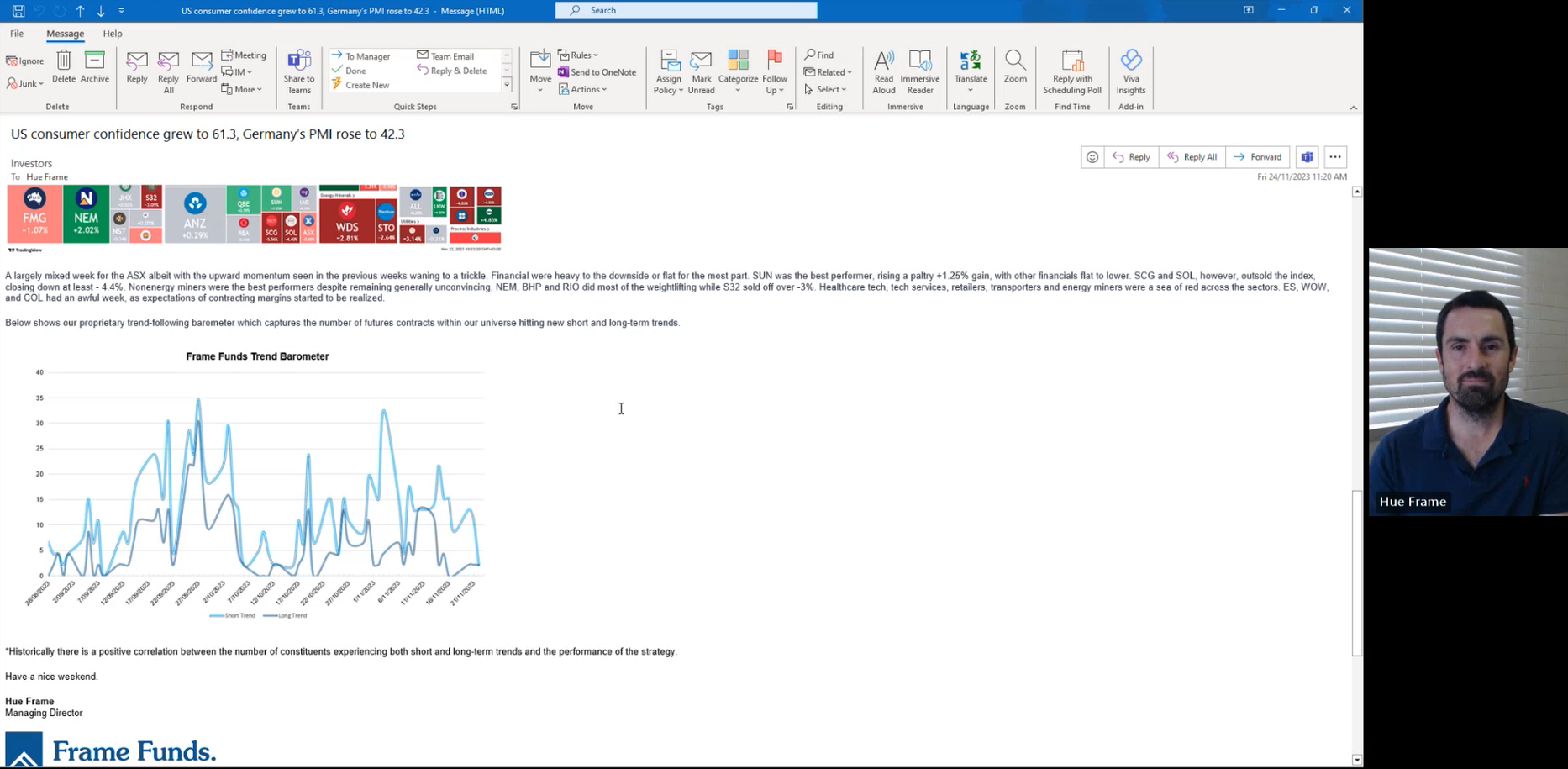The image size is (1568, 769).
Task: Expand the Quick Steps gallery
Action: [x=507, y=85]
